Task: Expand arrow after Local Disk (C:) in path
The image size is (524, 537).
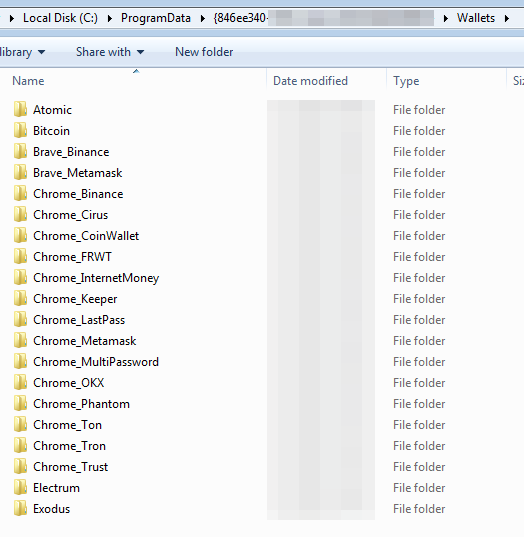Action: [110, 18]
